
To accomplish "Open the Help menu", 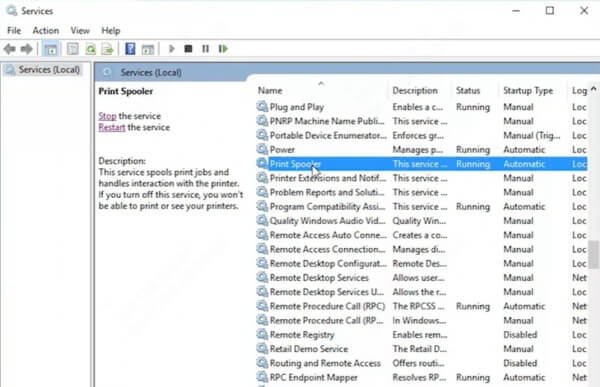I will [x=111, y=31].
